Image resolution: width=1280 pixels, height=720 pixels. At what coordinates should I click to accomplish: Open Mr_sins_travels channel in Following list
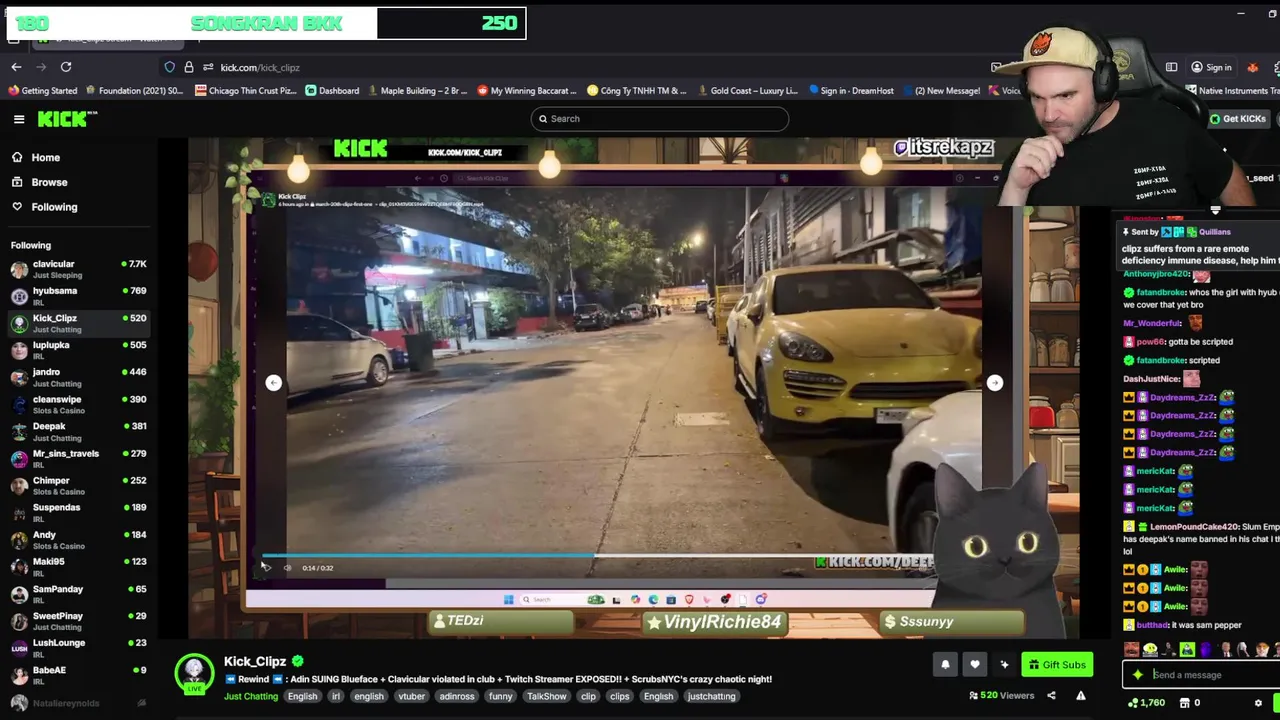78,458
